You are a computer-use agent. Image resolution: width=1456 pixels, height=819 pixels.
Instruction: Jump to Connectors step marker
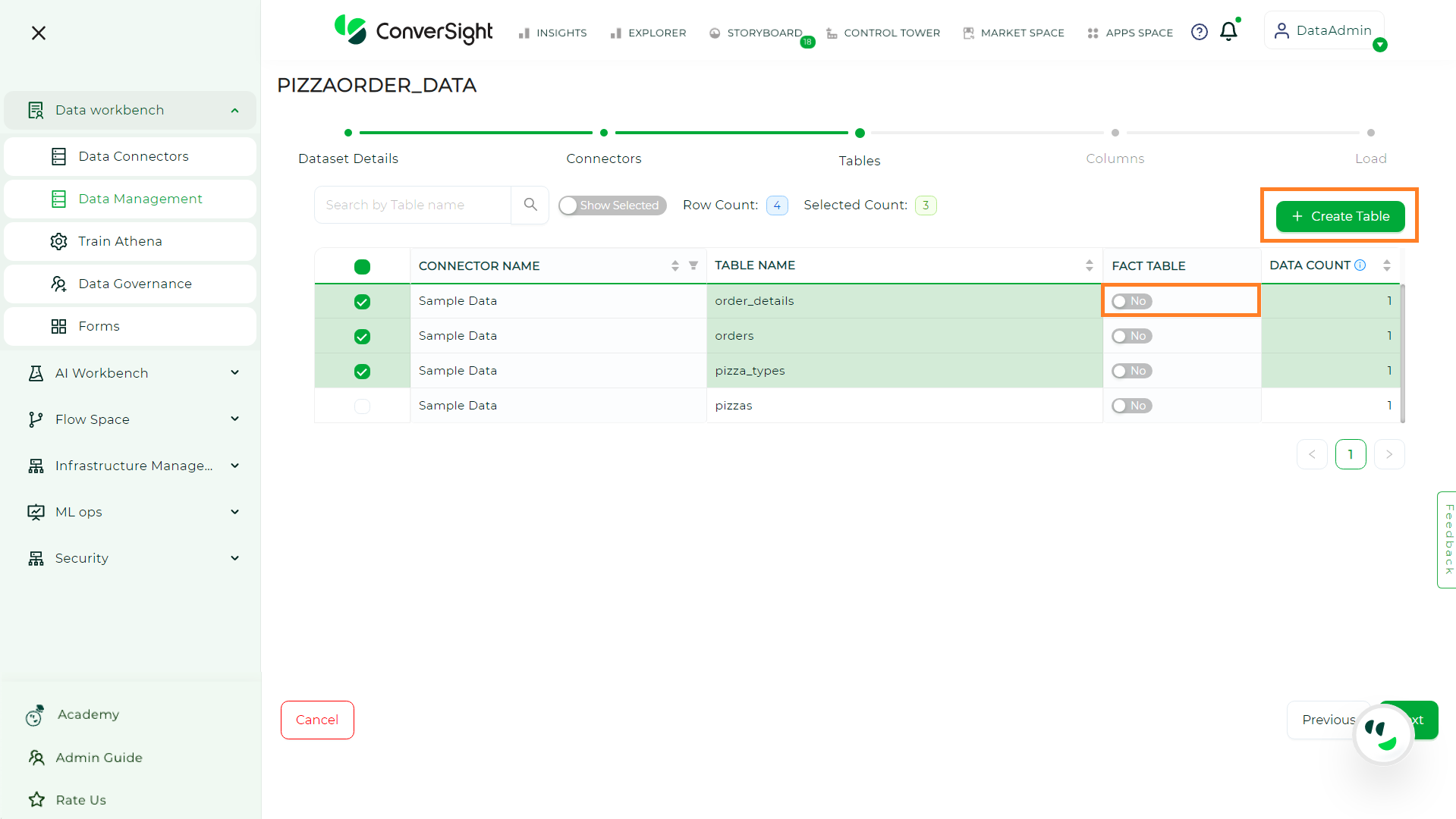click(604, 133)
